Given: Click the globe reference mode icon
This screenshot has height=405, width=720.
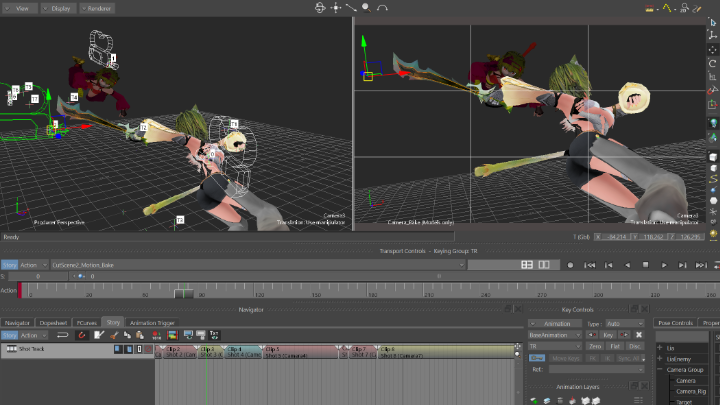Looking at the screenshot, I should coord(713,123).
